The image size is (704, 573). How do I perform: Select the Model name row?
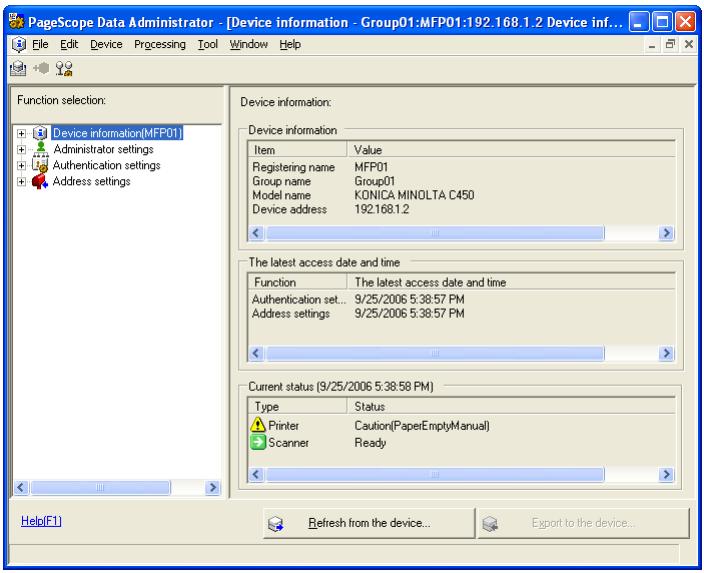(462, 195)
